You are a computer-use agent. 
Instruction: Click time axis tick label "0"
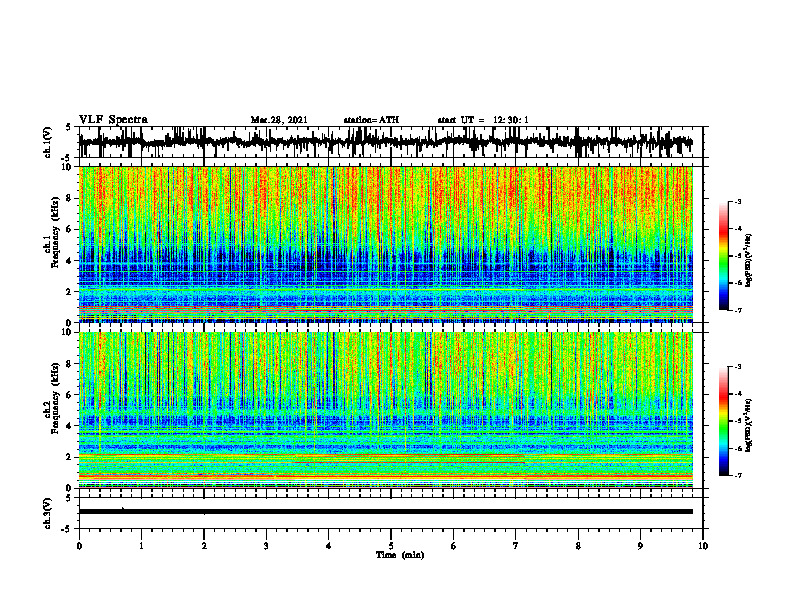pos(79,546)
